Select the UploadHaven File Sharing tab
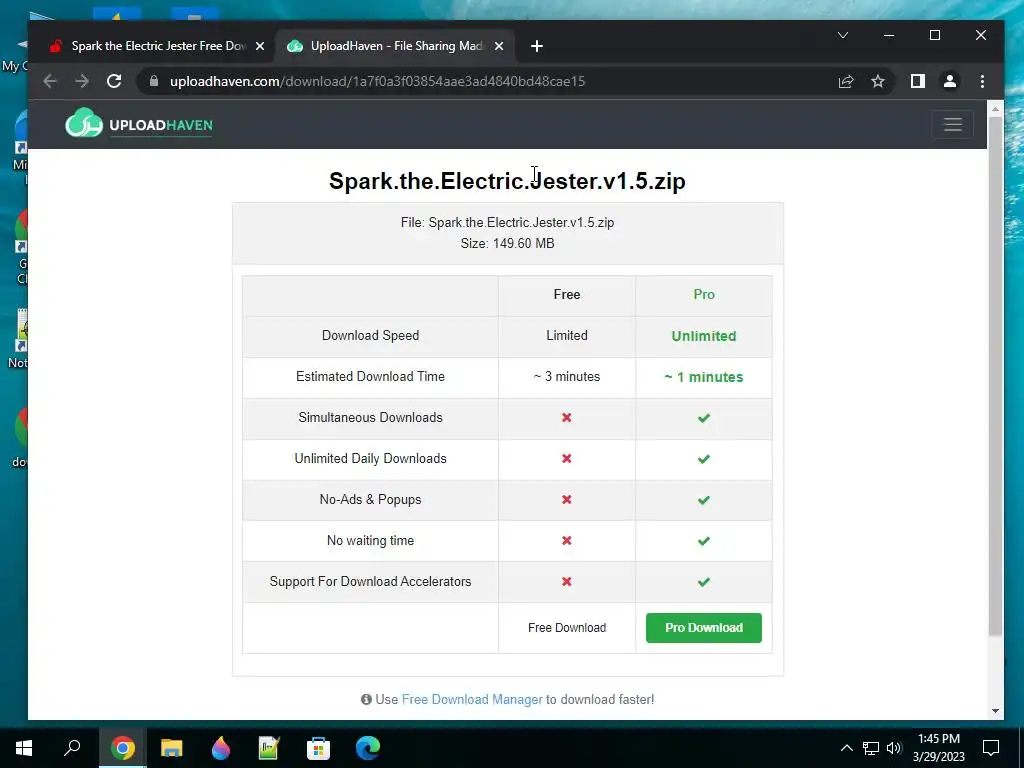This screenshot has width=1024, height=768. point(396,46)
